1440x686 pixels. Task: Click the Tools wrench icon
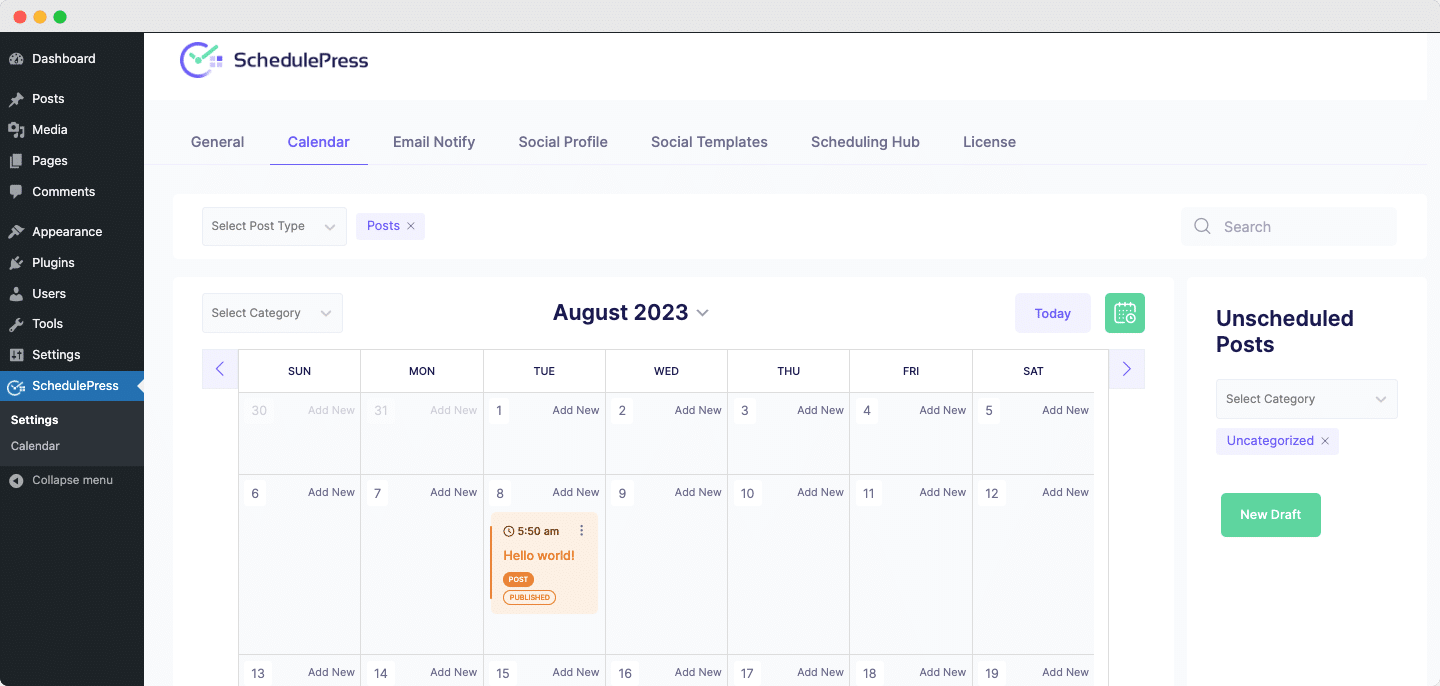coord(16,324)
